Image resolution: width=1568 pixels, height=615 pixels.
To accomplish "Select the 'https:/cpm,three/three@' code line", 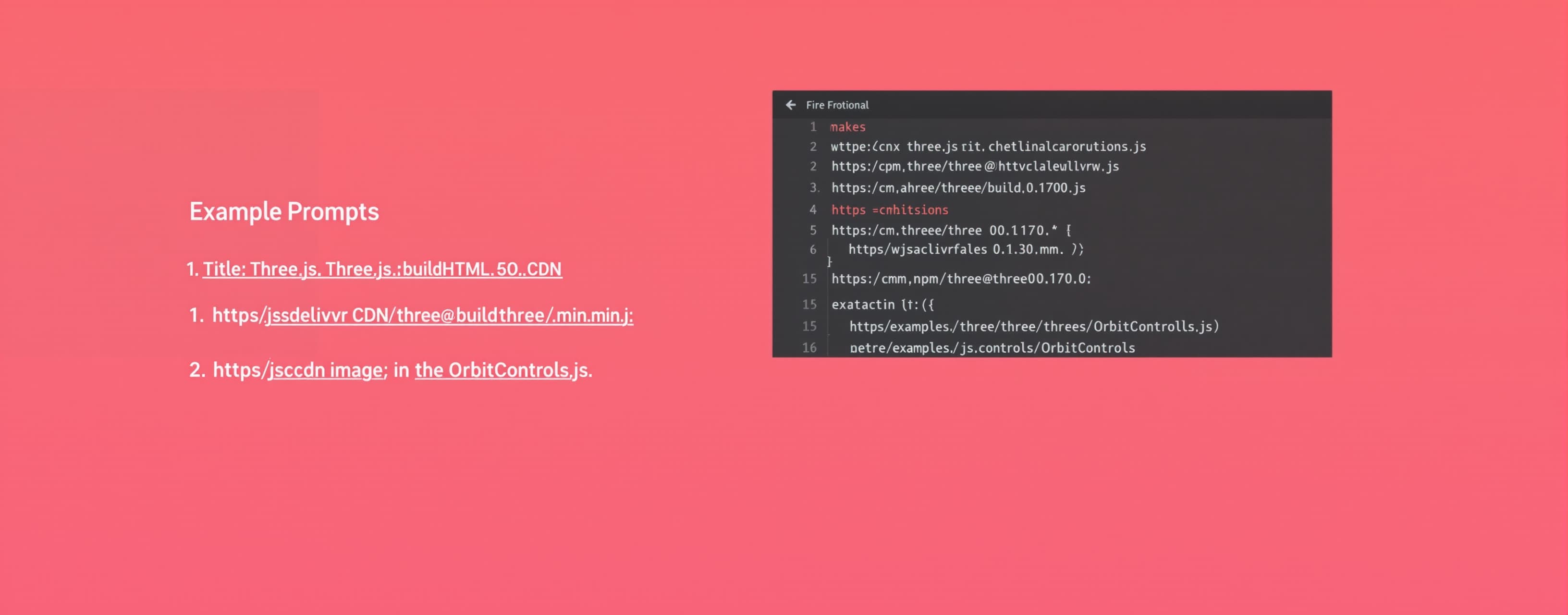I will [975, 166].
